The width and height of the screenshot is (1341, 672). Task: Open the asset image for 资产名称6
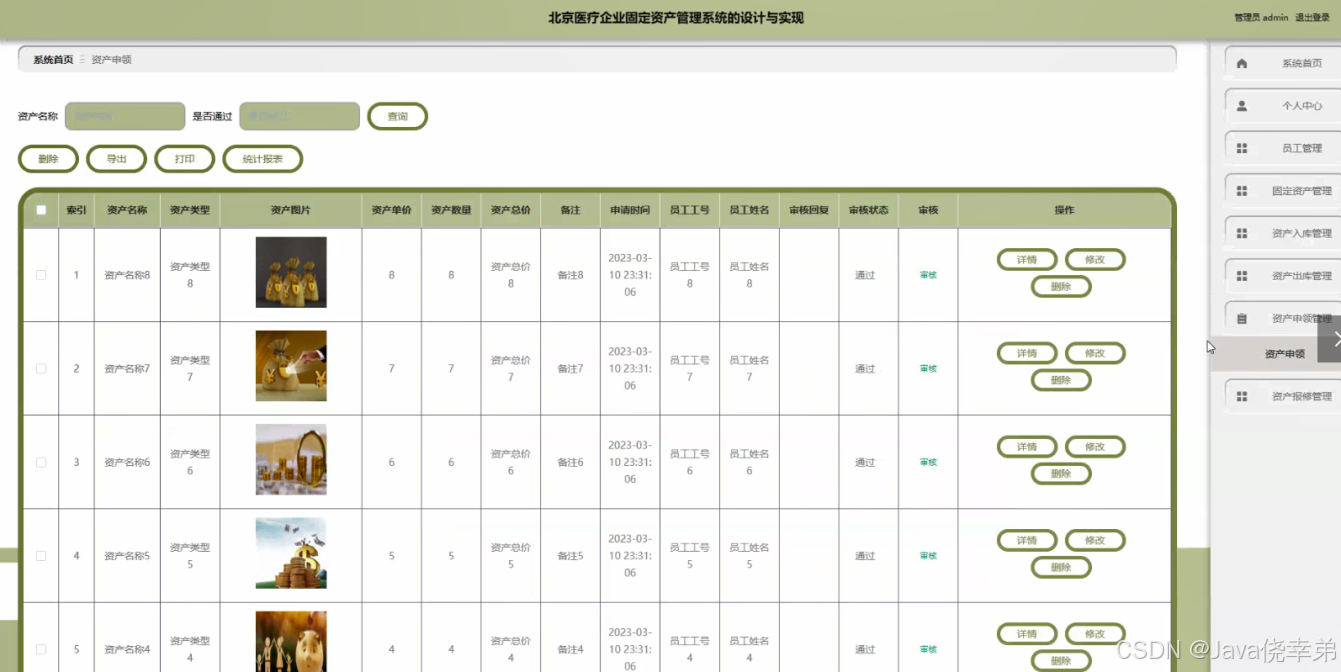[291, 459]
